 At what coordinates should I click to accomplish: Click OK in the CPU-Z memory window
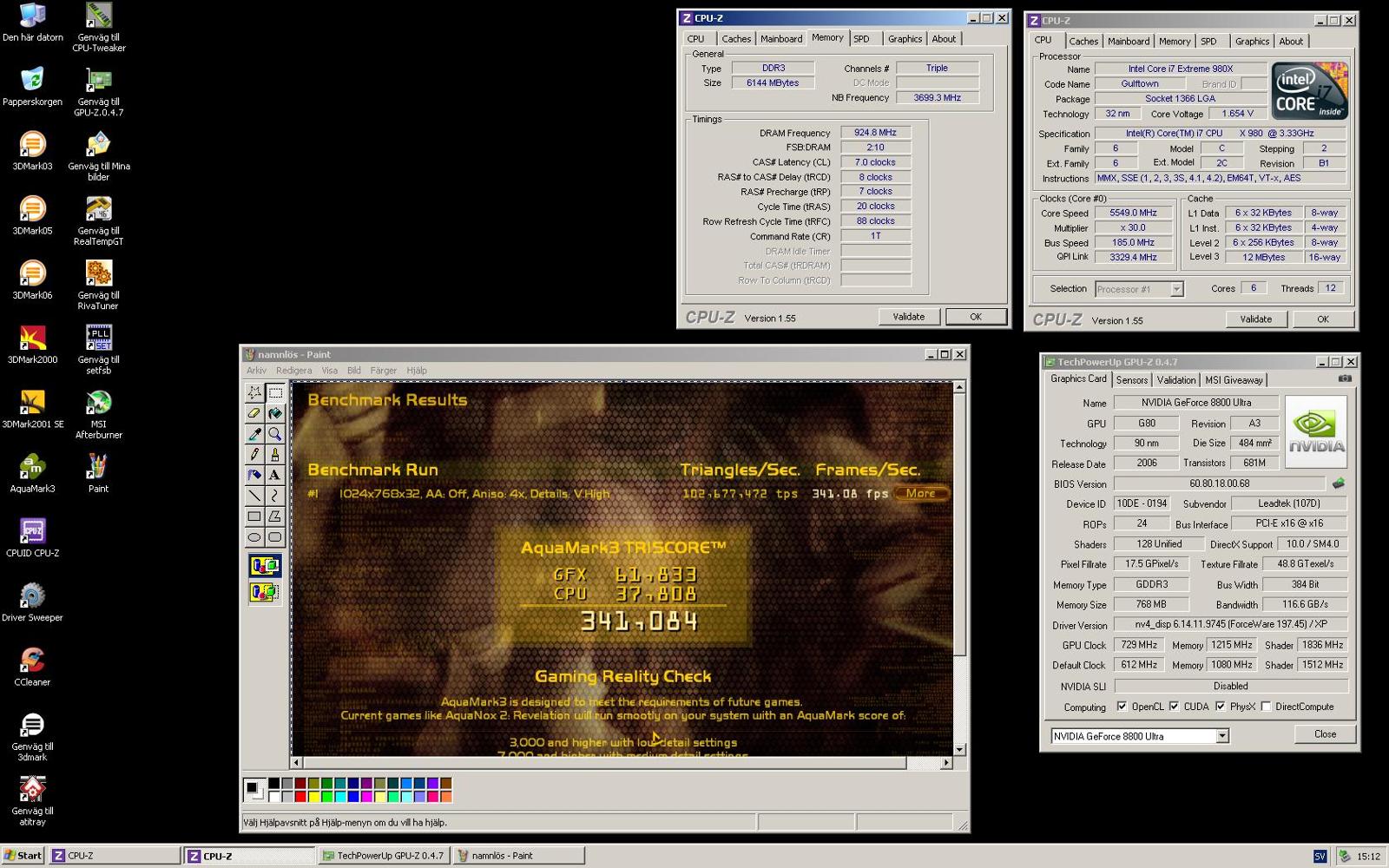point(976,317)
